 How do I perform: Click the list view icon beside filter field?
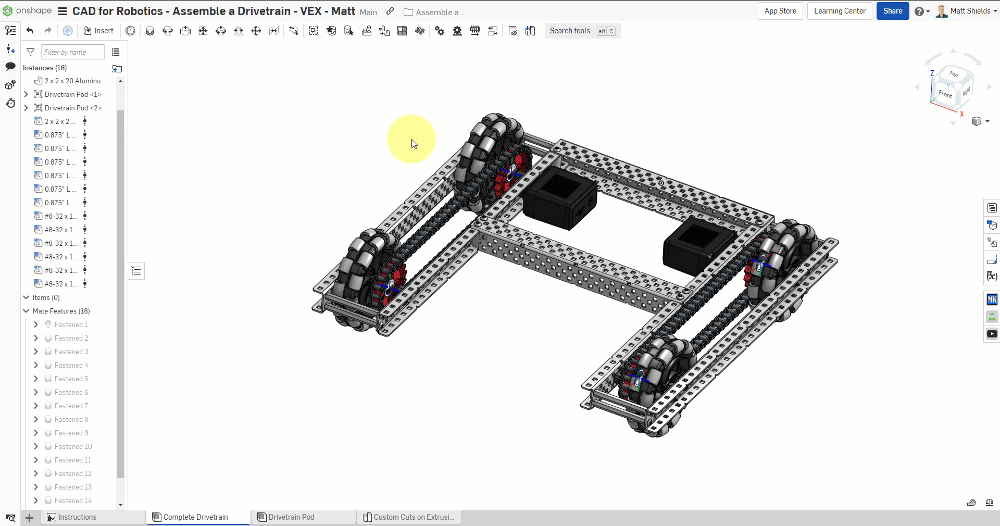click(116, 52)
